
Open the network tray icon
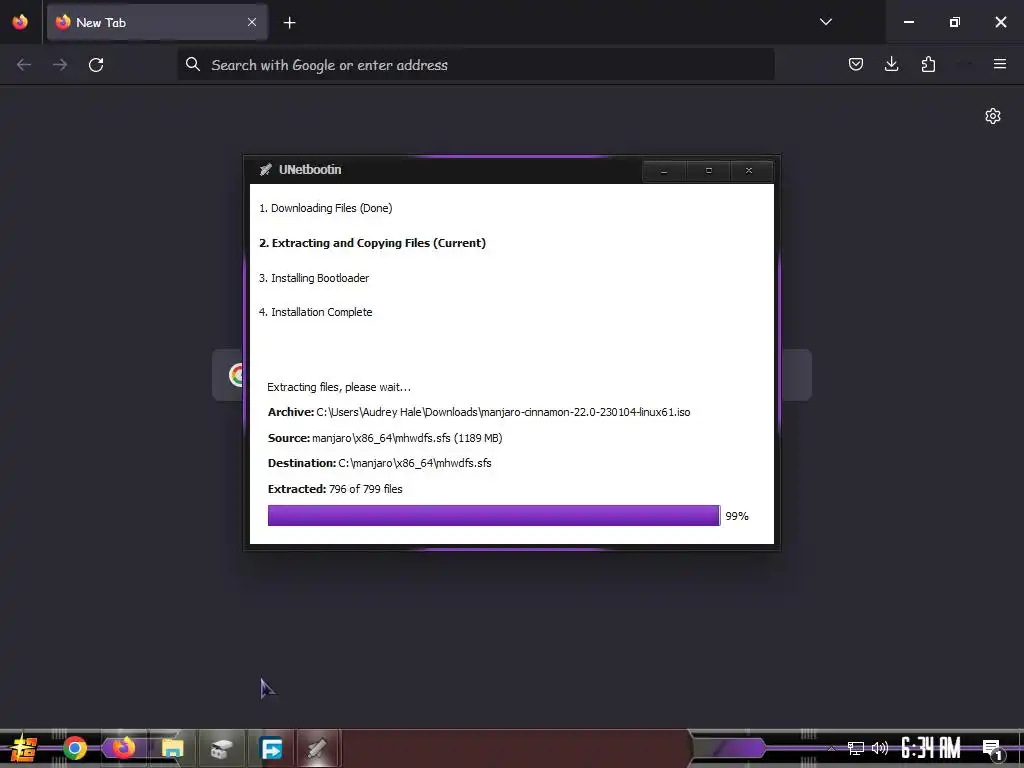[x=856, y=748]
